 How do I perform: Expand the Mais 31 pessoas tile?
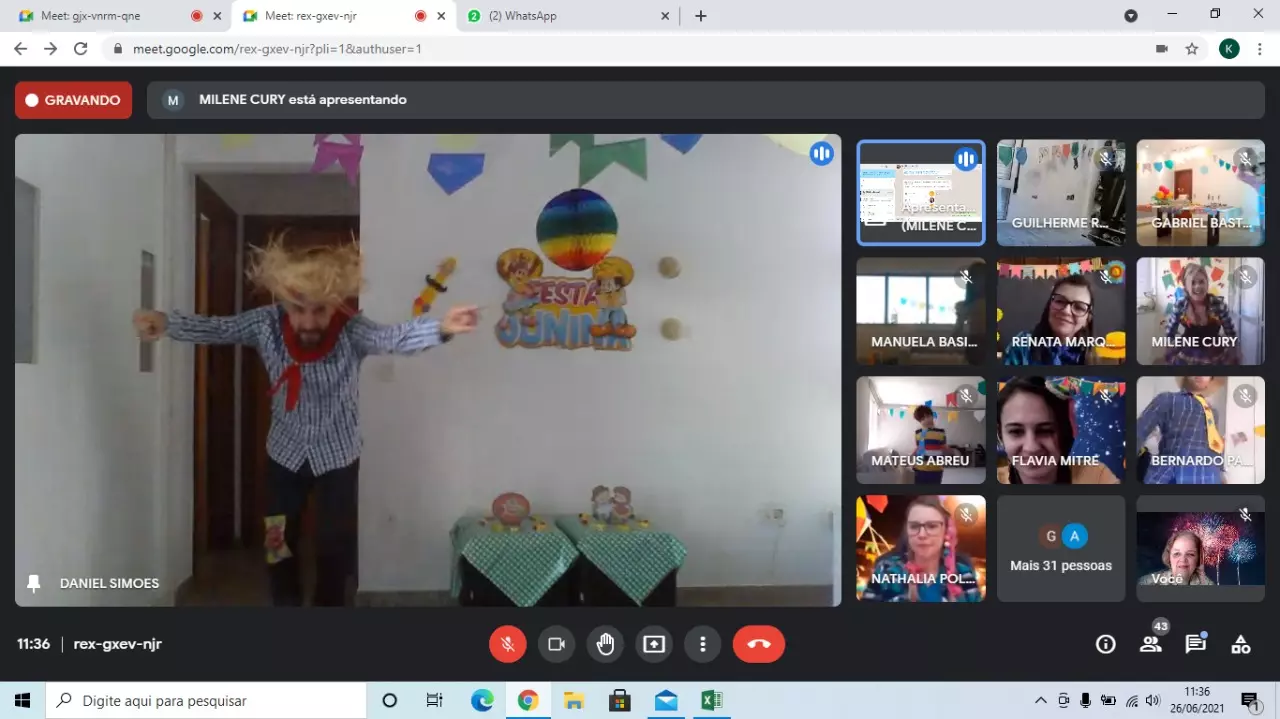click(1060, 549)
